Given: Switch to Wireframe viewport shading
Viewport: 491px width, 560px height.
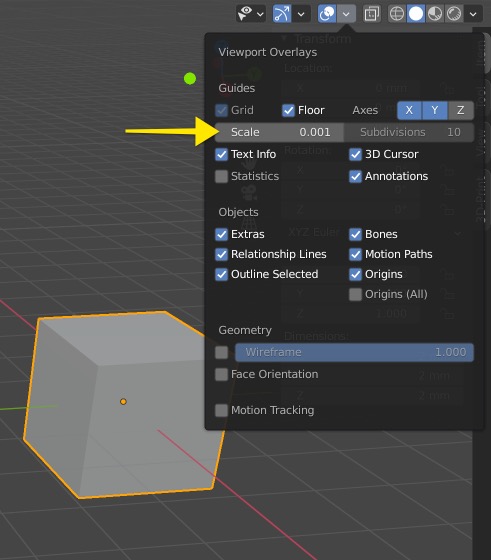Looking at the screenshot, I should 397,14.
